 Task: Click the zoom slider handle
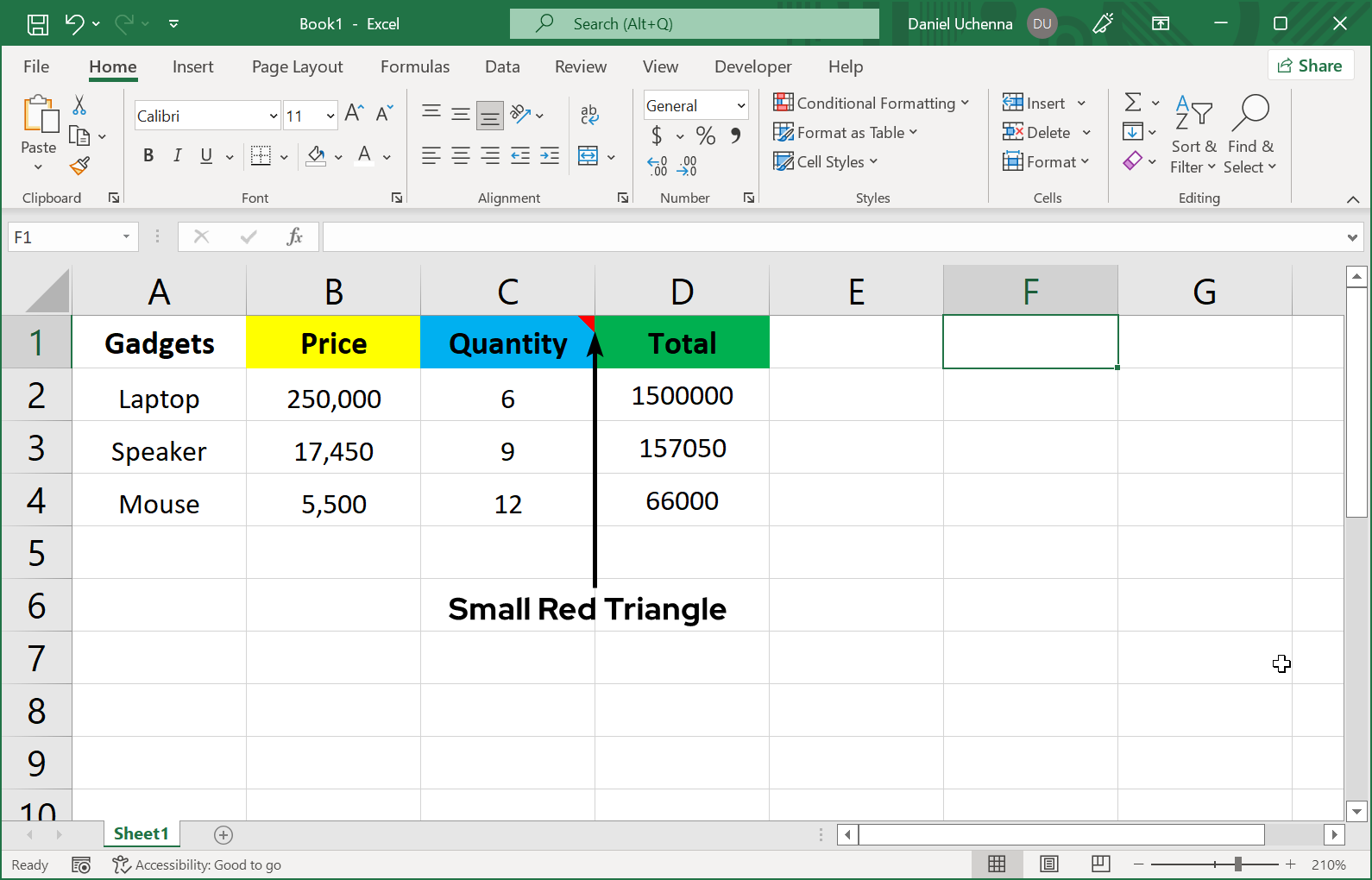coord(1238,864)
